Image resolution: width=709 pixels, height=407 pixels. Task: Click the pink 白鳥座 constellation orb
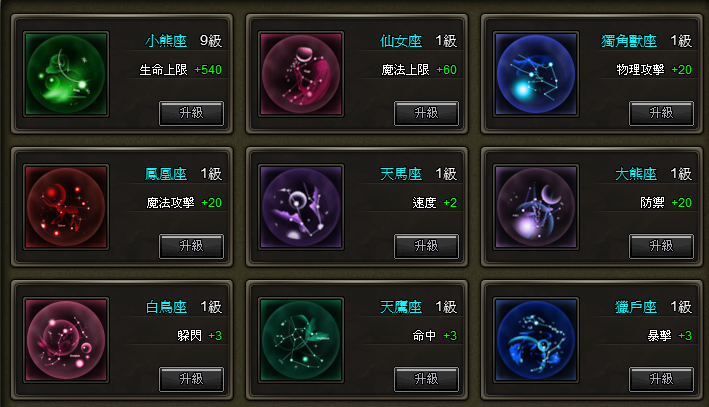click(x=66, y=340)
